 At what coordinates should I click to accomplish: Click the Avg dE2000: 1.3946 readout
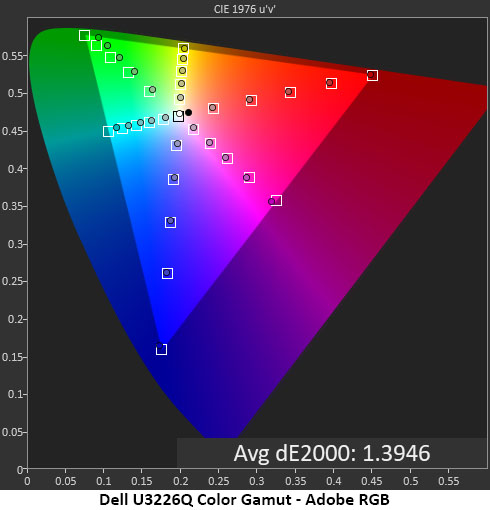coord(332,453)
